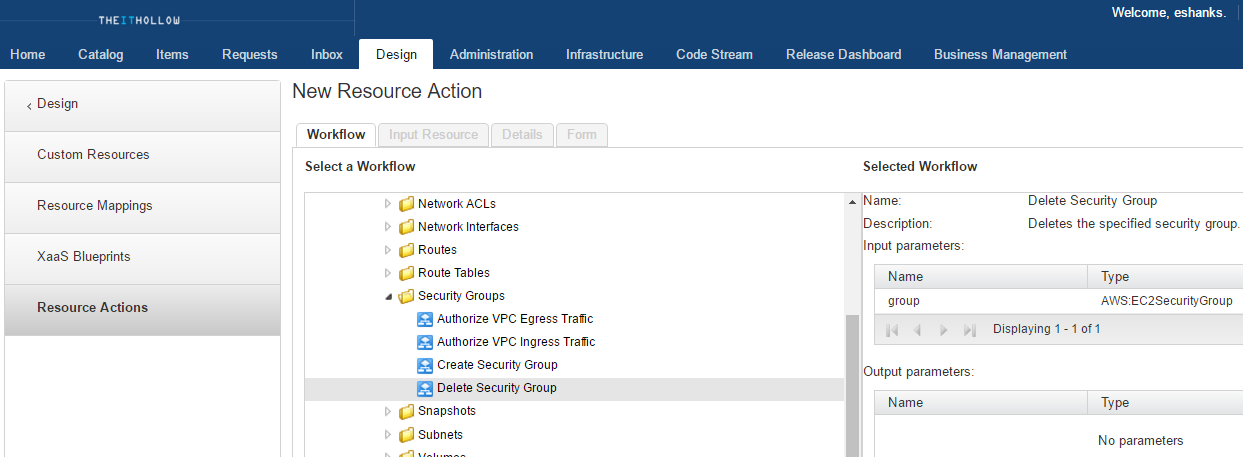The height and width of the screenshot is (457, 1243).
Task: Open the Home tab
Action: click(x=28, y=55)
